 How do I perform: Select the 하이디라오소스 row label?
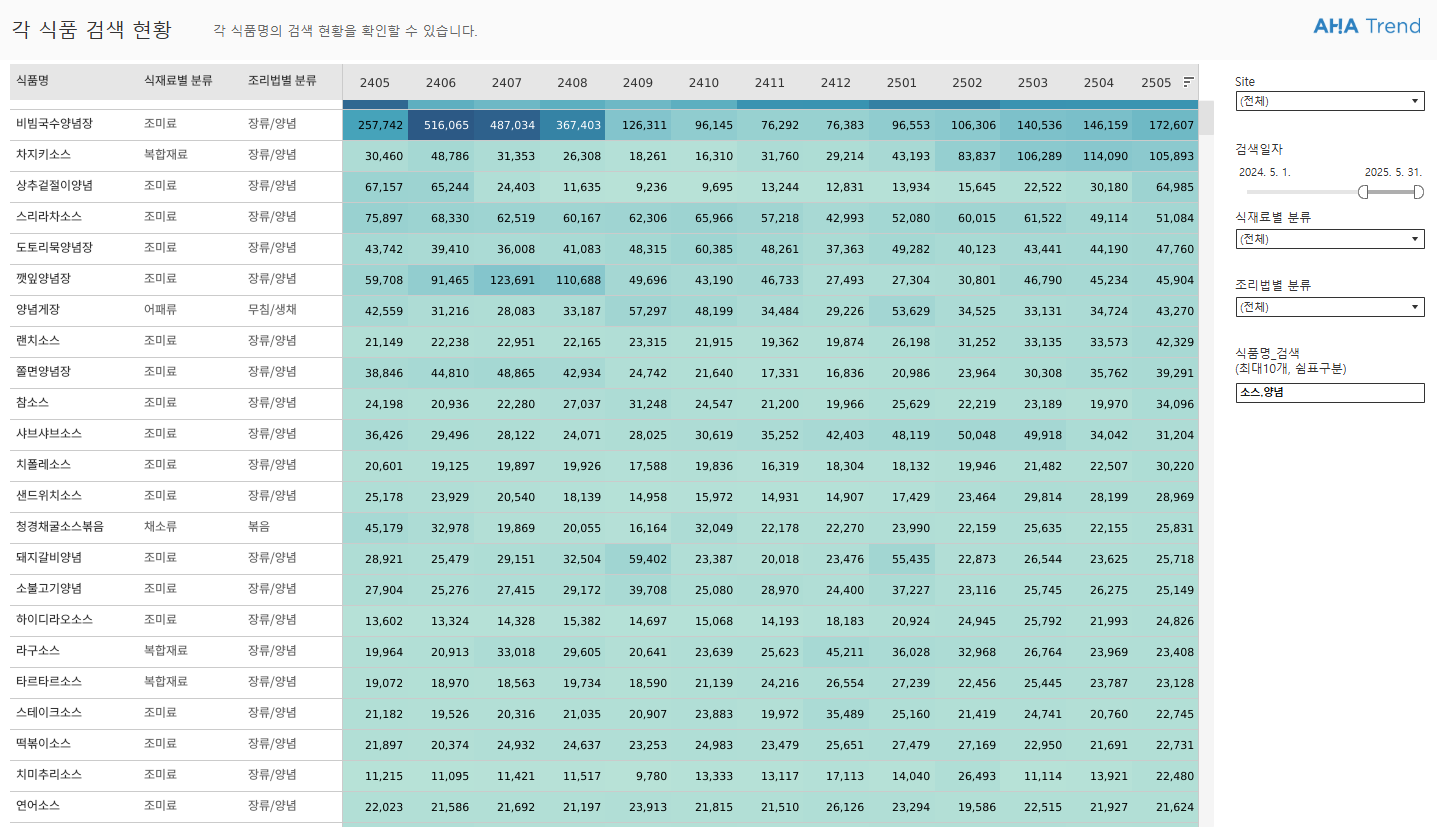pos(54,620)
